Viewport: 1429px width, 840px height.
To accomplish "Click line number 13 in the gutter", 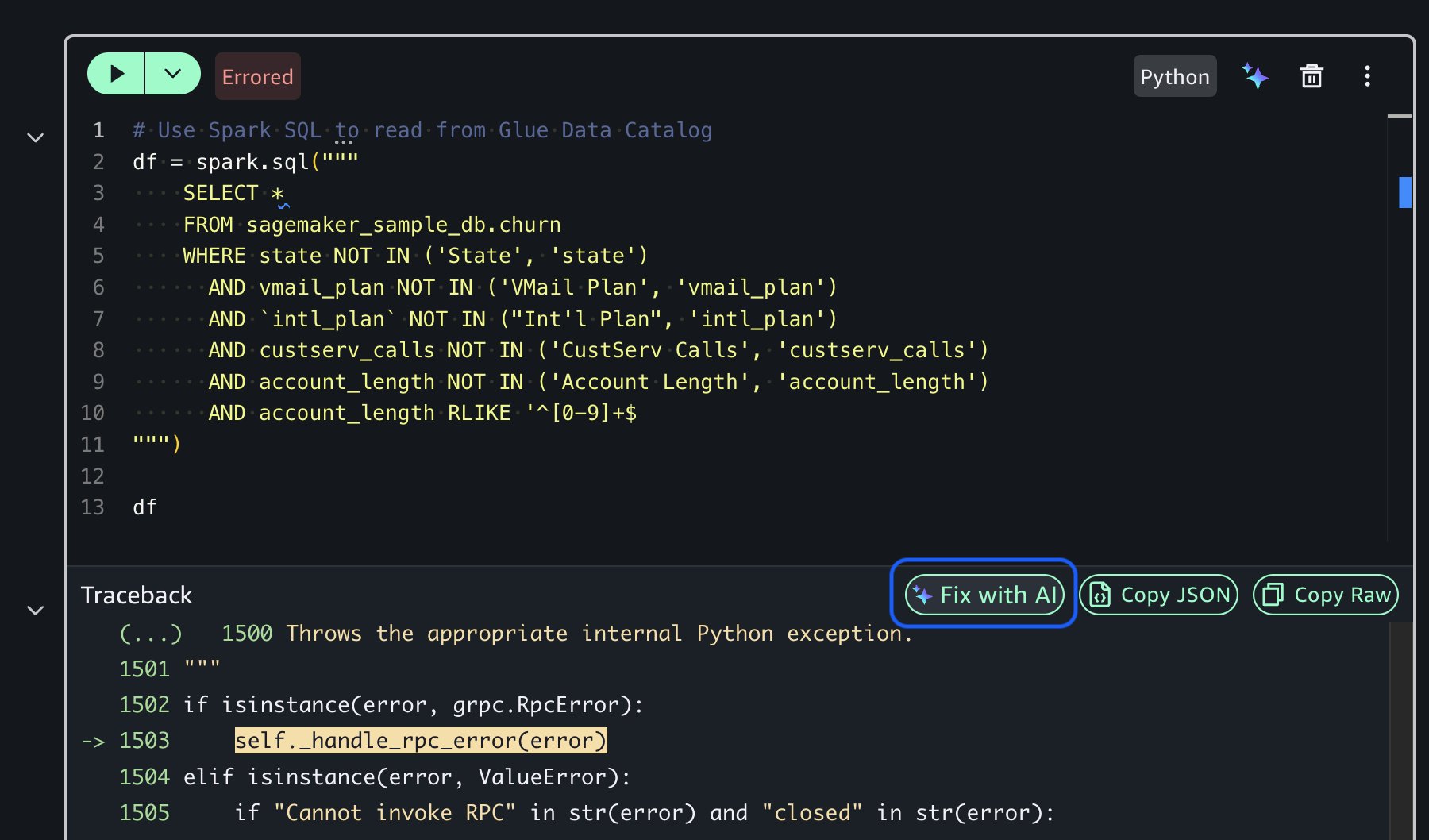I will [x=93, y=507].
